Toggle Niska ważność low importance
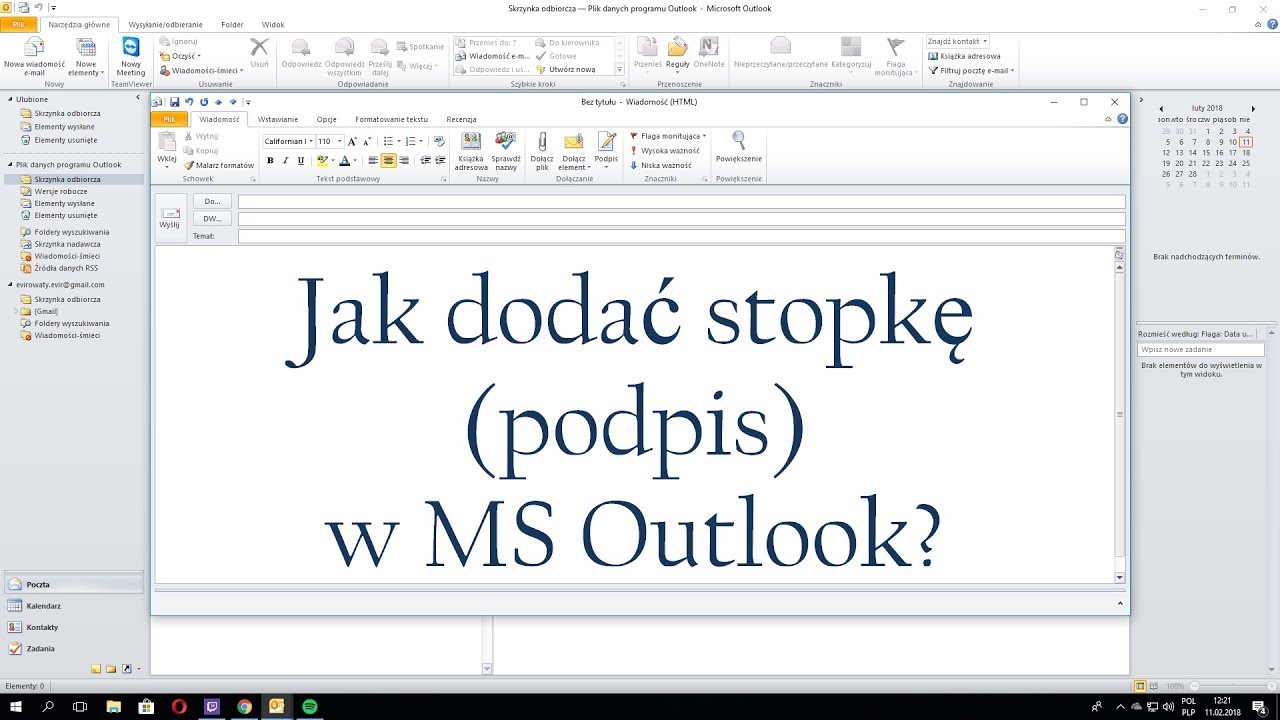The width and height of the screenshot is (1280, 720). point(660,165)
